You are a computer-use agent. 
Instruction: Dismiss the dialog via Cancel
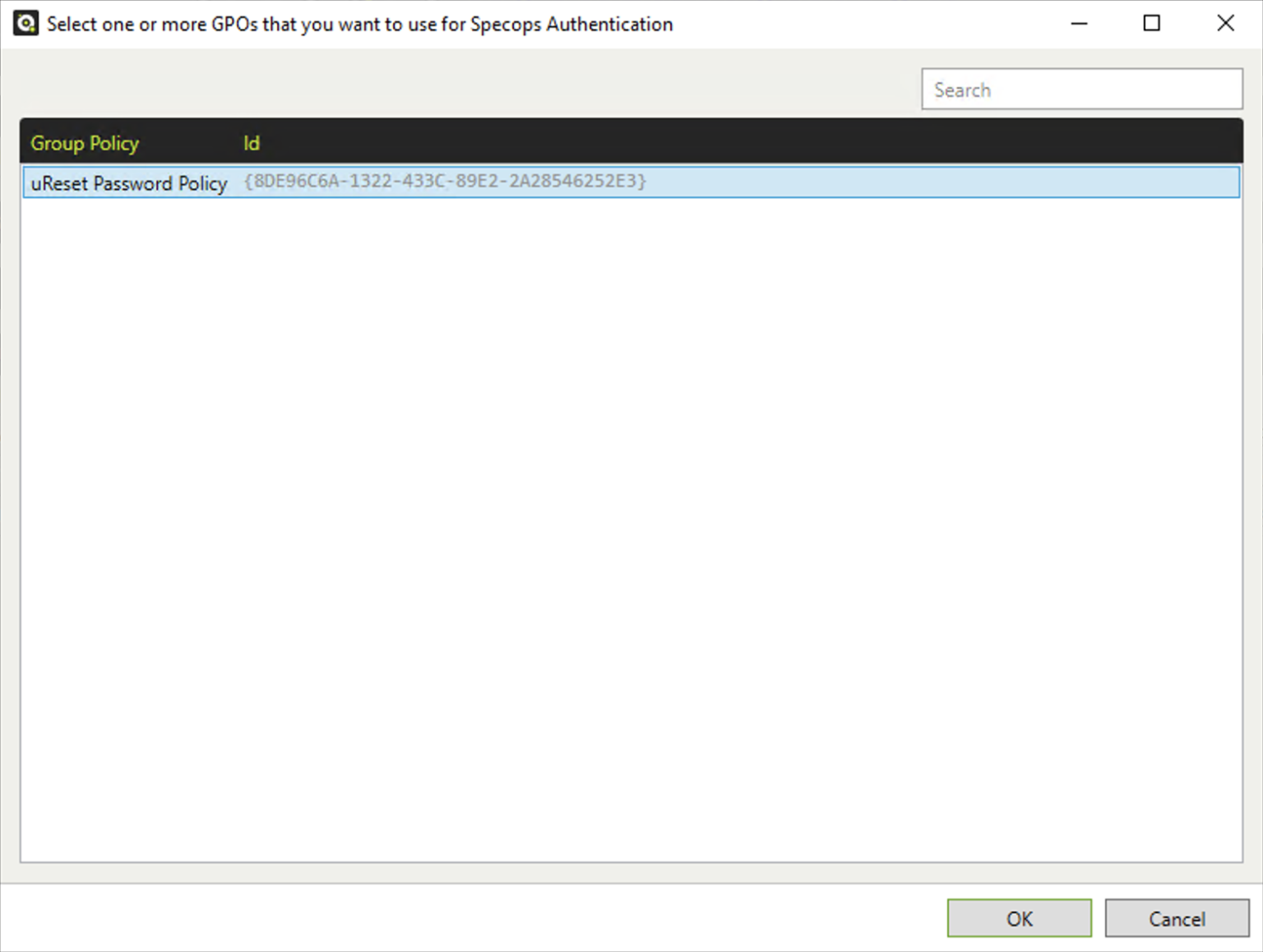pos(1177,918)
